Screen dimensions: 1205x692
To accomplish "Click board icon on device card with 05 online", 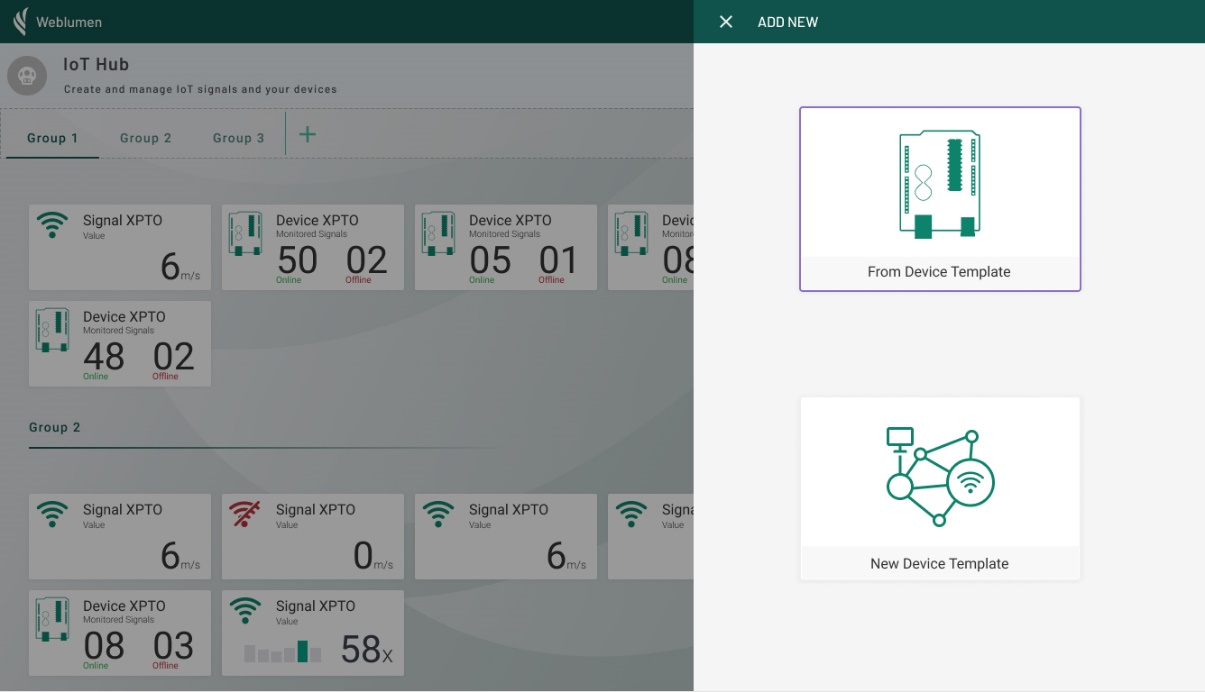I will click(x=439, y=233).
